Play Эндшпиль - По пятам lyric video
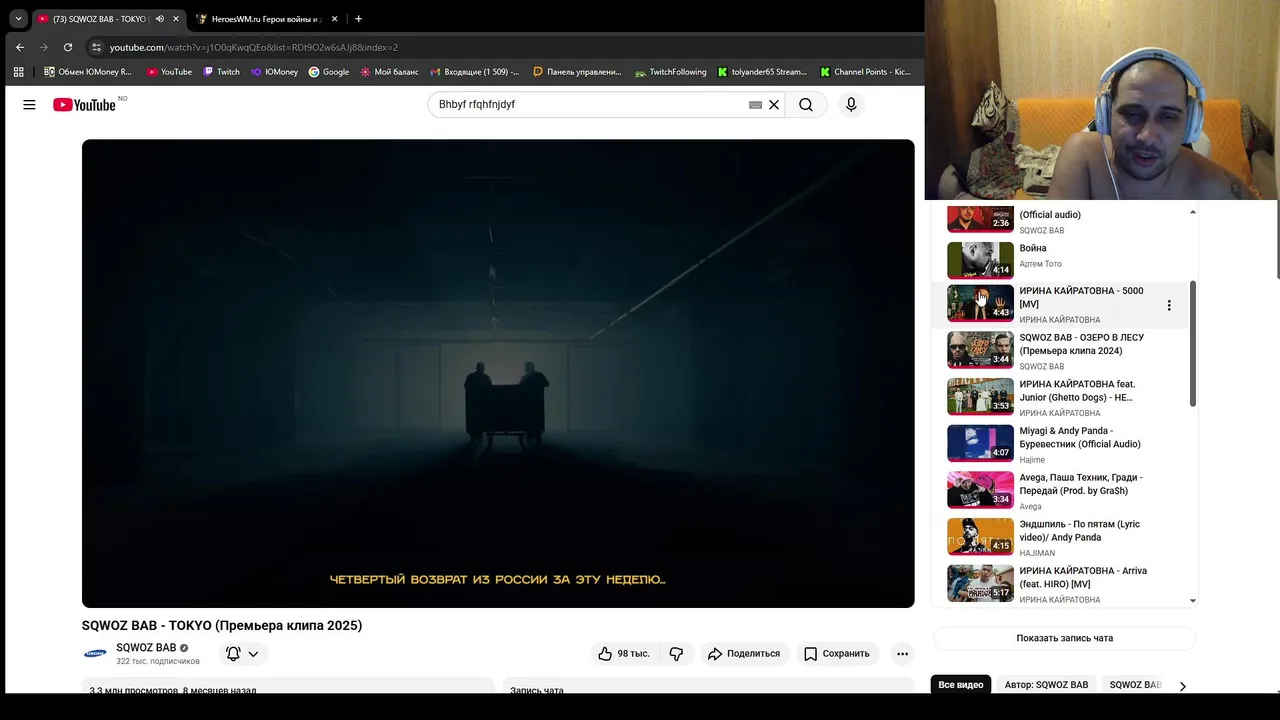Image resolution: width=1280 pixels, height=720 pixels. [1060, 537]
